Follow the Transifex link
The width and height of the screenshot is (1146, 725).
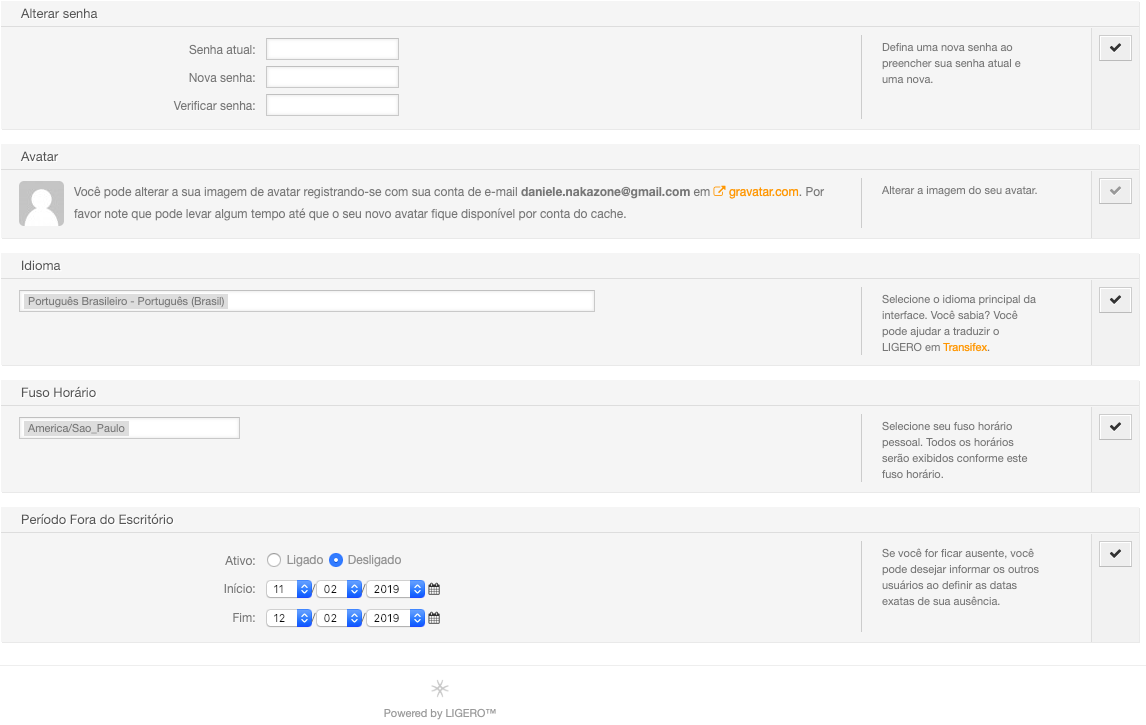pyautogui.click(x=965, y=347)
